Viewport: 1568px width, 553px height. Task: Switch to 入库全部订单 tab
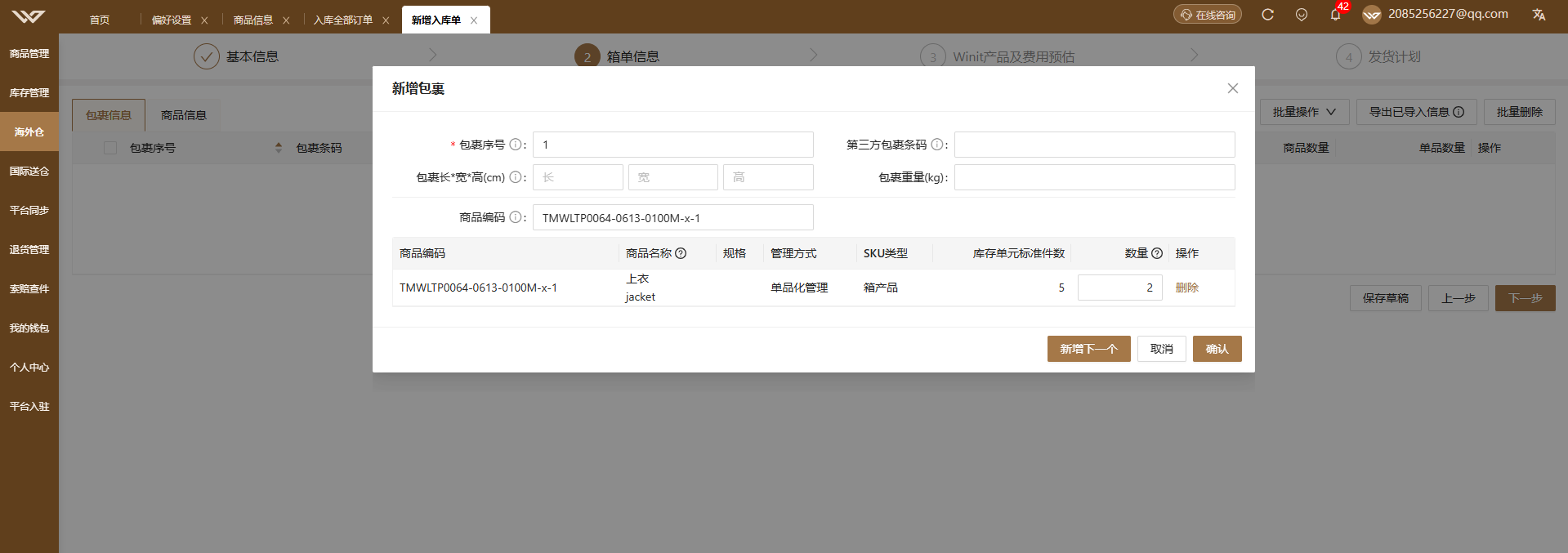pyautogui.click(x=343, y=20)
